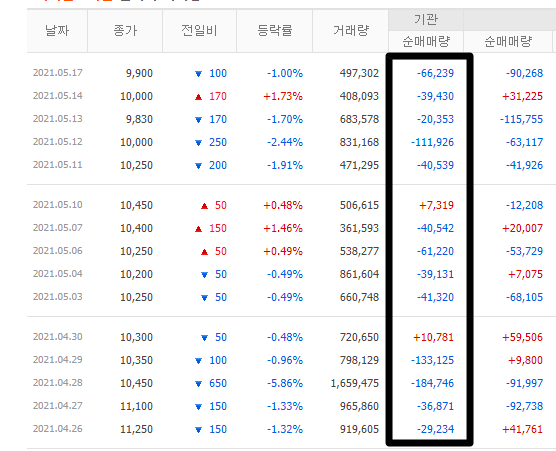Click the 전일비 column header
Screen dimensions: 556x451
199,30
